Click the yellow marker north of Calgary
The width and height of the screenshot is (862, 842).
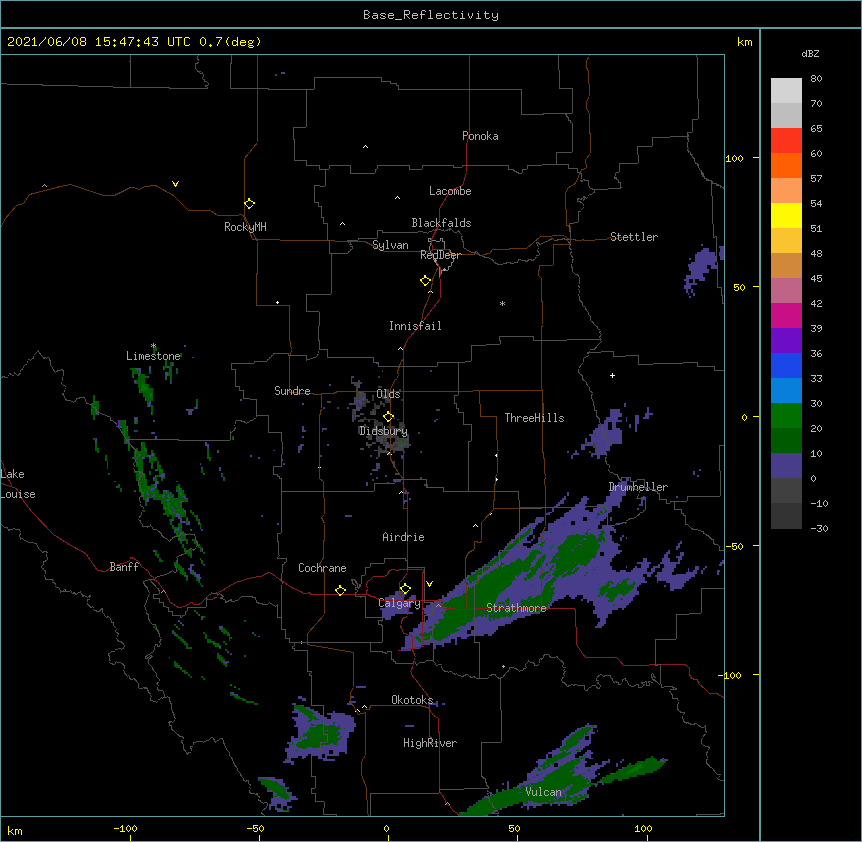pos(405,589)
